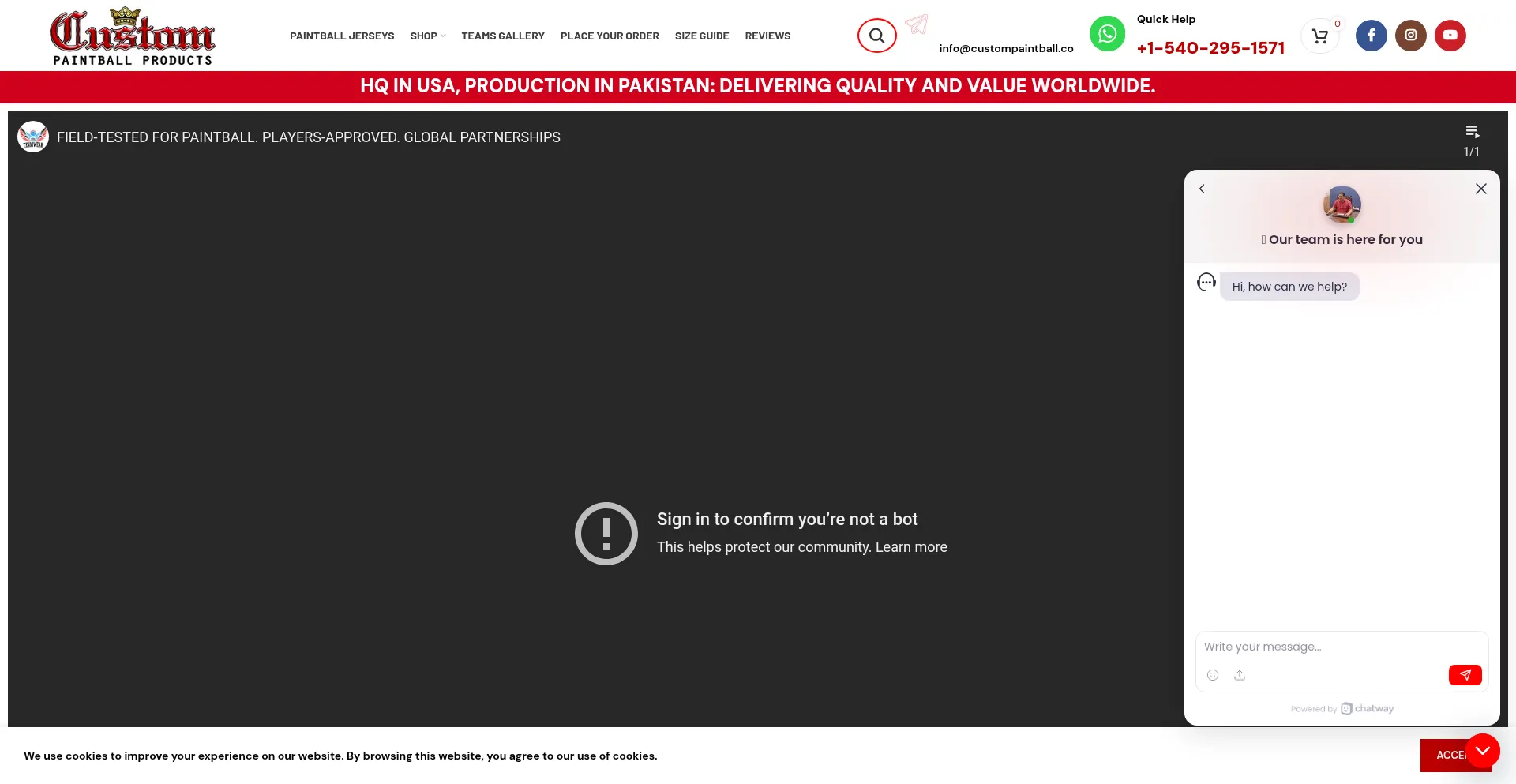Visit the Facebook page icon

pyautogui.click(x=1371, y=36)
